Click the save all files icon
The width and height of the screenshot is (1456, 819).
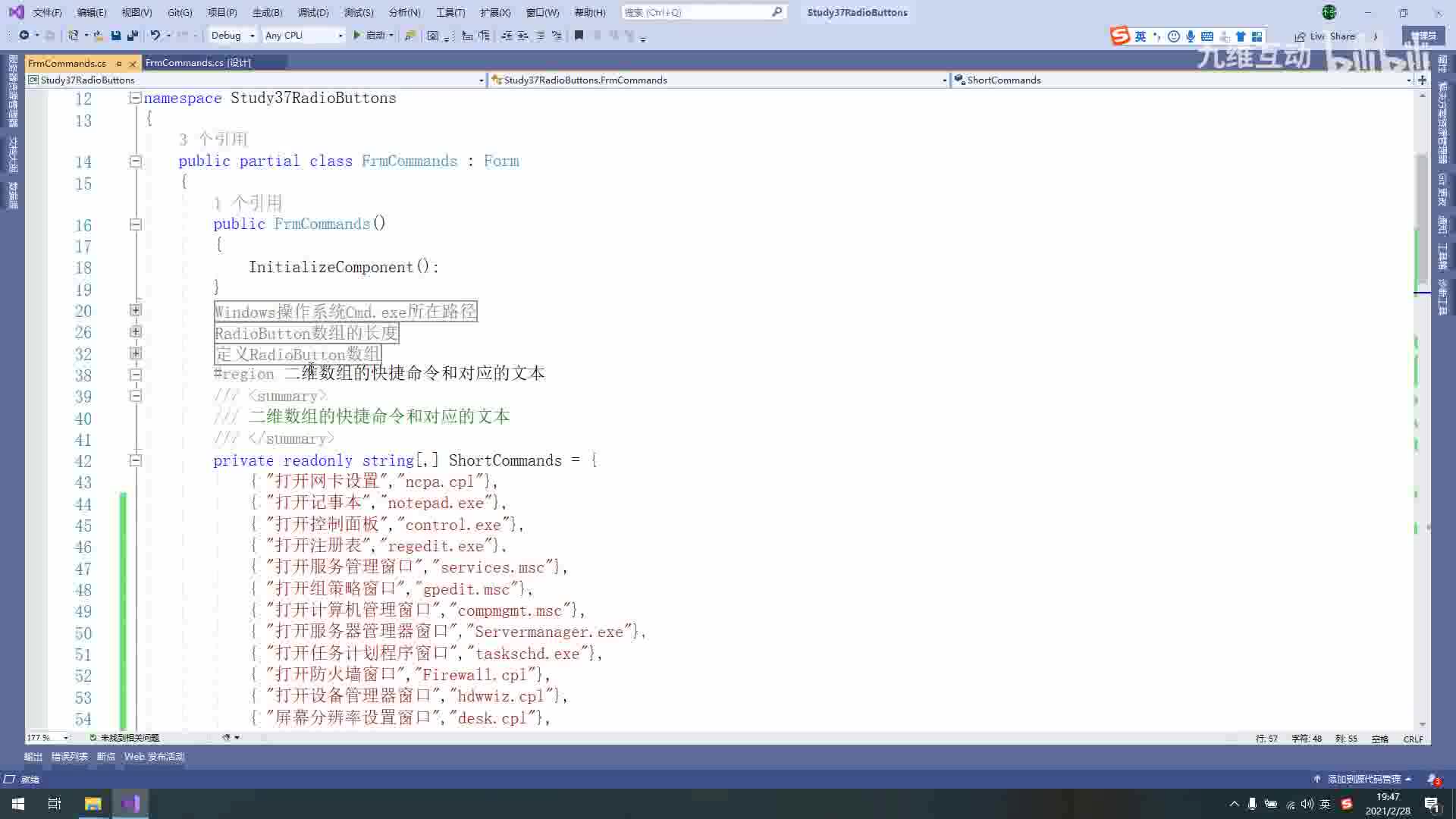point(133,36)
